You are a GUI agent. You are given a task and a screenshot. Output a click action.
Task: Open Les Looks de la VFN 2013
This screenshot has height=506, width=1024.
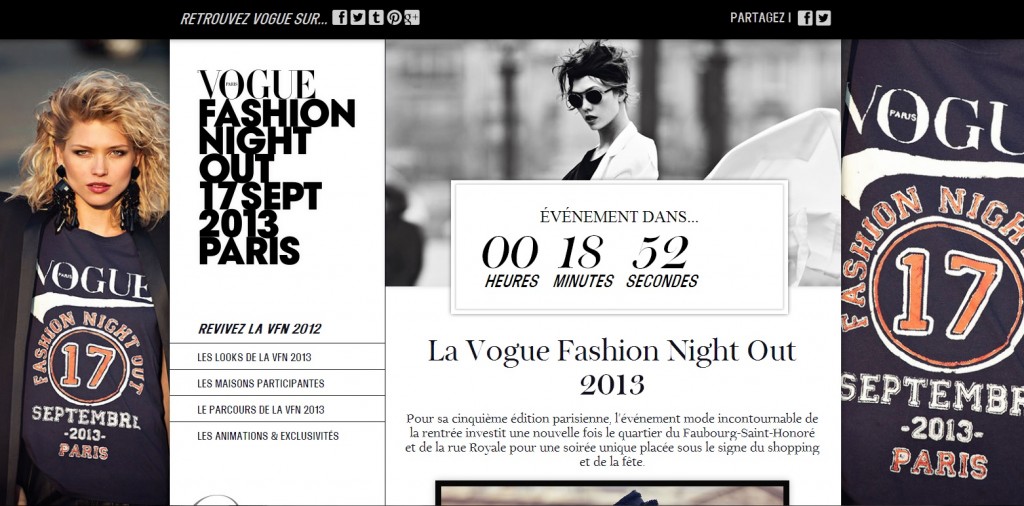(277, 357)
